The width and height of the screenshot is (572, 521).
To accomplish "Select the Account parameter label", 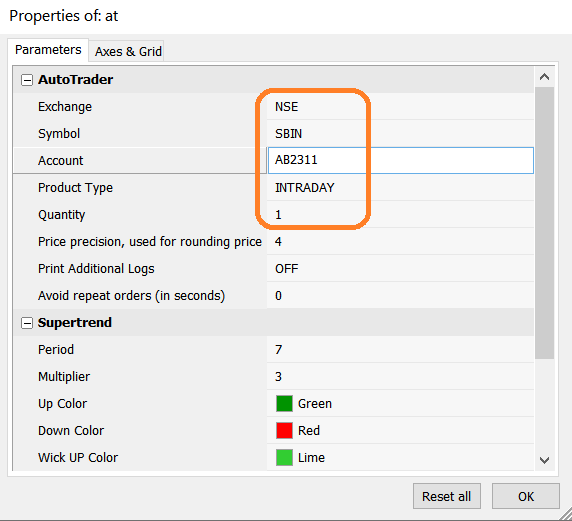I will [x=61, y=161].
